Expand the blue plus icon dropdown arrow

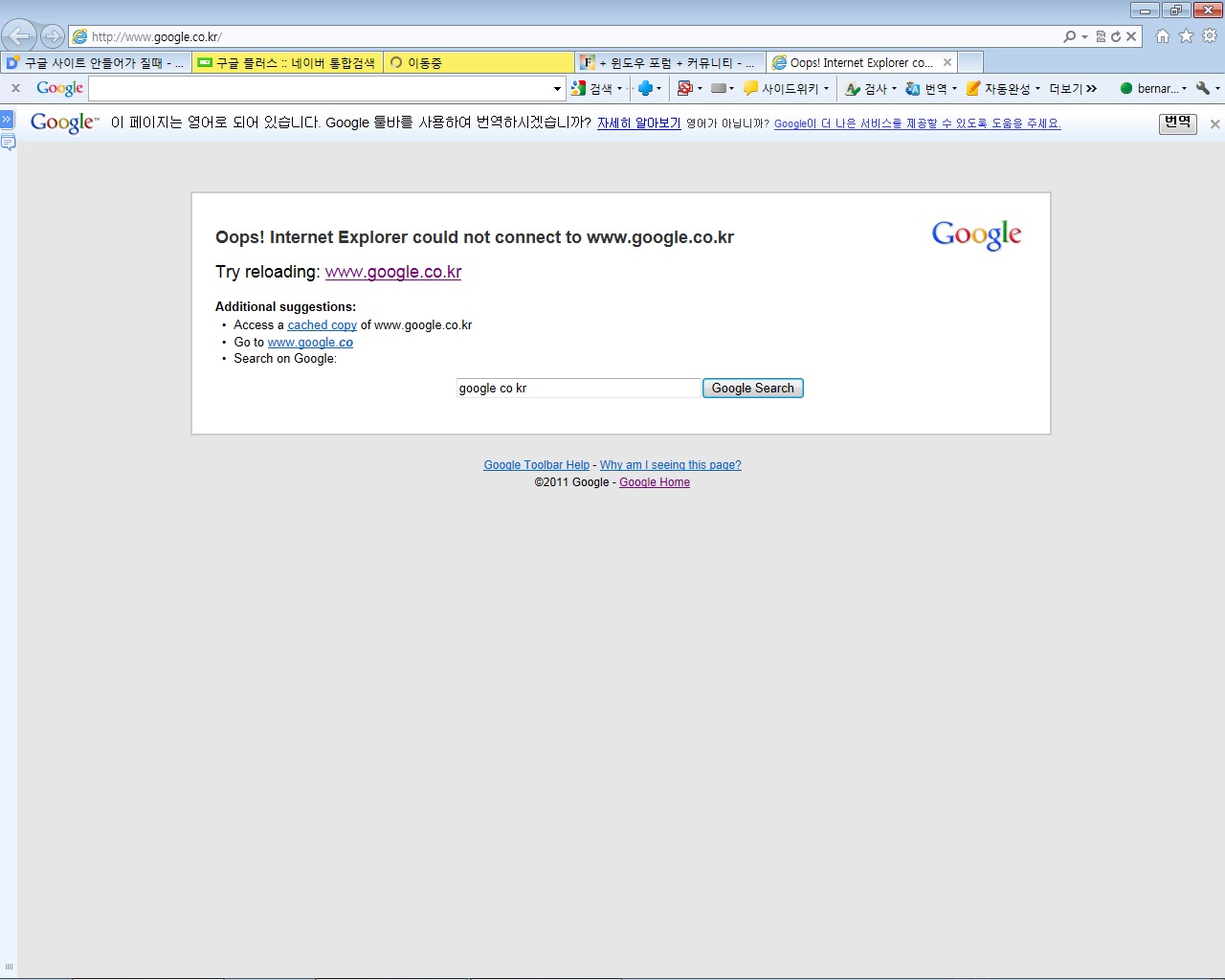tap(659, 89)
